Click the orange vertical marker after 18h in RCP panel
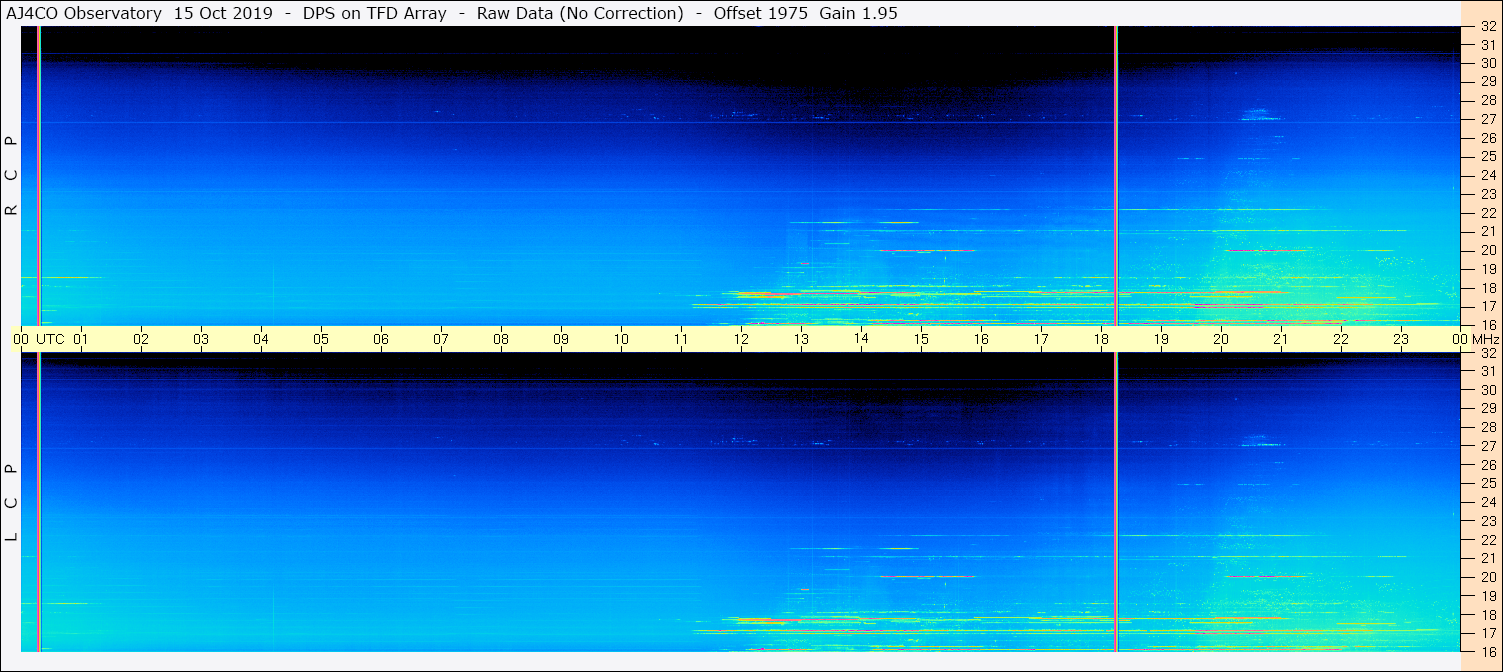Image resolution: width=1503 pixels, height=672 pixels. (x=1115, y=176)
